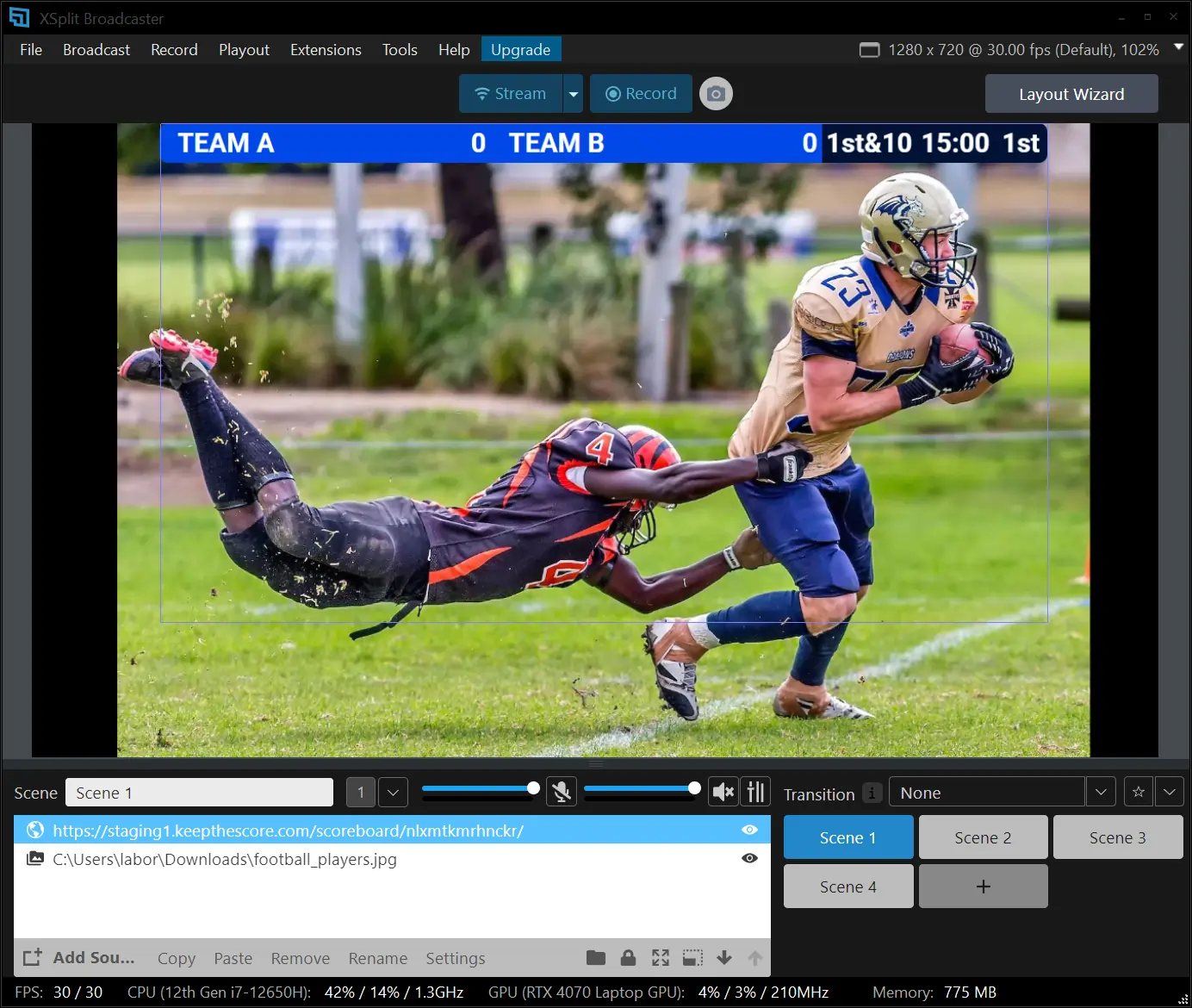Image resolution: width=1192 pixels, height=1008 pixels.
Task: Take a screenshot with the camera icon
Action: click(716, 93)
